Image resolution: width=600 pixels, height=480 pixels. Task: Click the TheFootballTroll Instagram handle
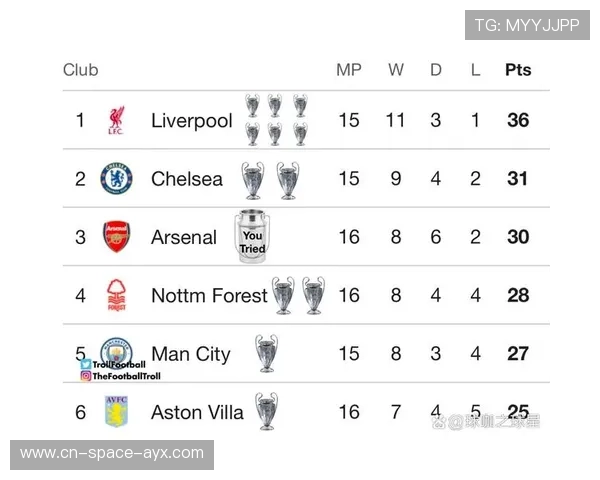[x=126, y=376]
